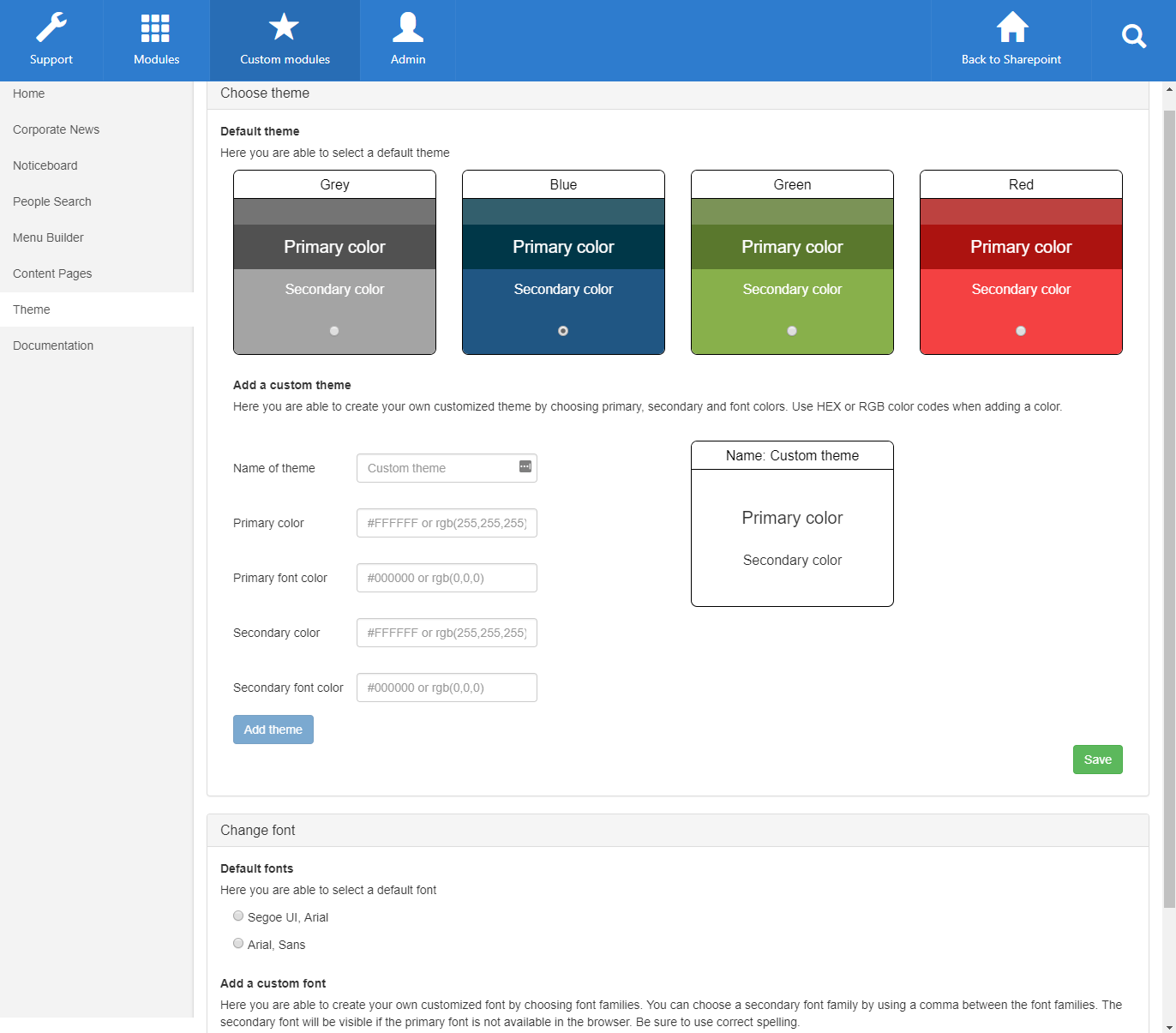Go to Menu Builder in the sidebar

(48, 237)
